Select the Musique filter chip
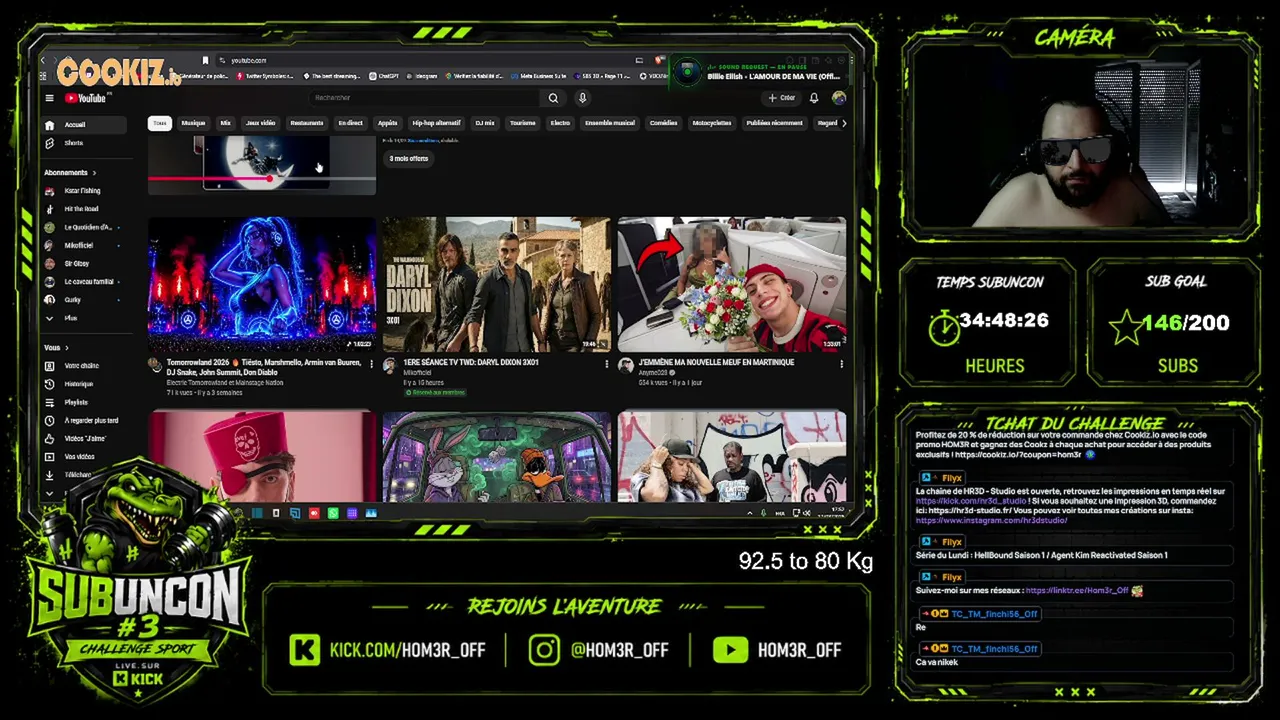This screenshot has width=1280, height=720. [x=193, y=123]
